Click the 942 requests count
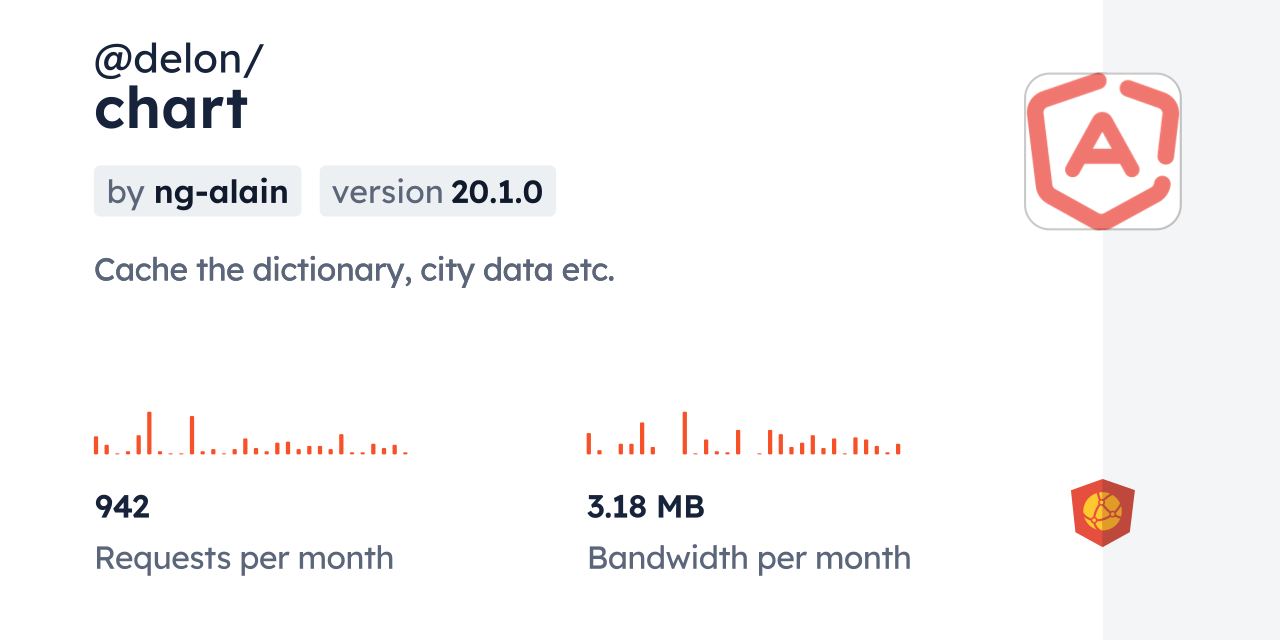This screenshot has height=640, width=1280. [122, 507]
